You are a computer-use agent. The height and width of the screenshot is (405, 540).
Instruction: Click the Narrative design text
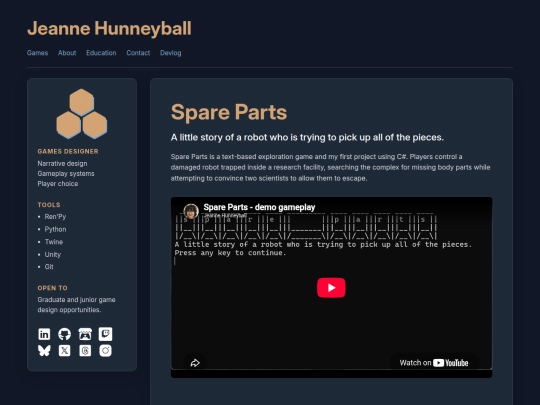tap(62, 163)
